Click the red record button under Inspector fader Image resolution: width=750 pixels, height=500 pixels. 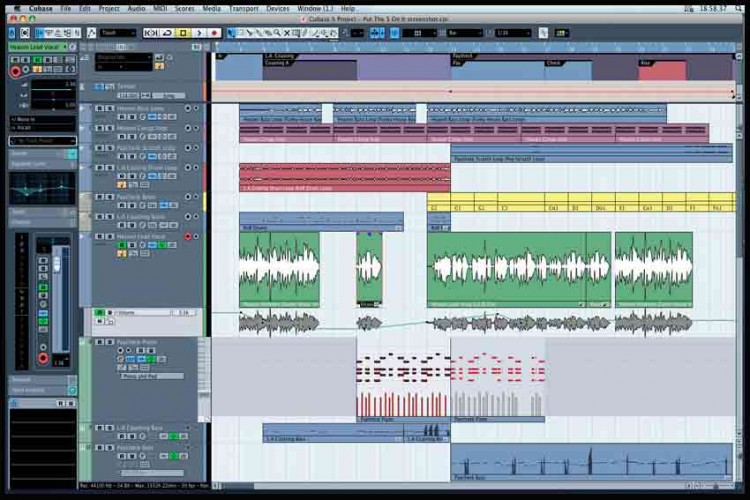click(x=43, y=358)
